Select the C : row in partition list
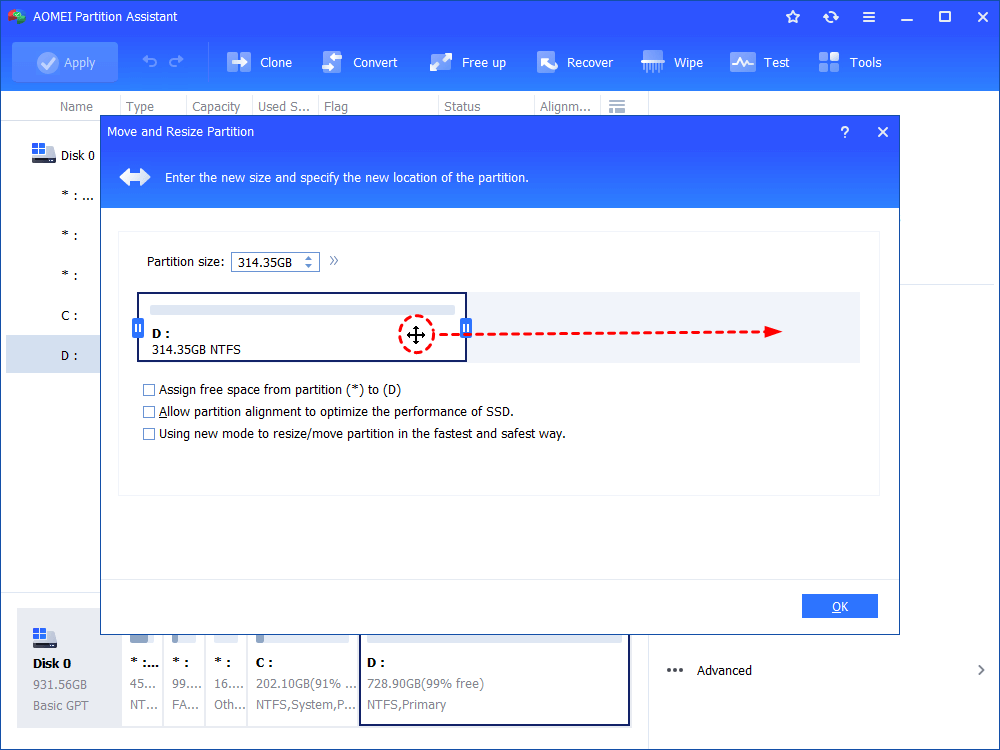 click(53, 316)
